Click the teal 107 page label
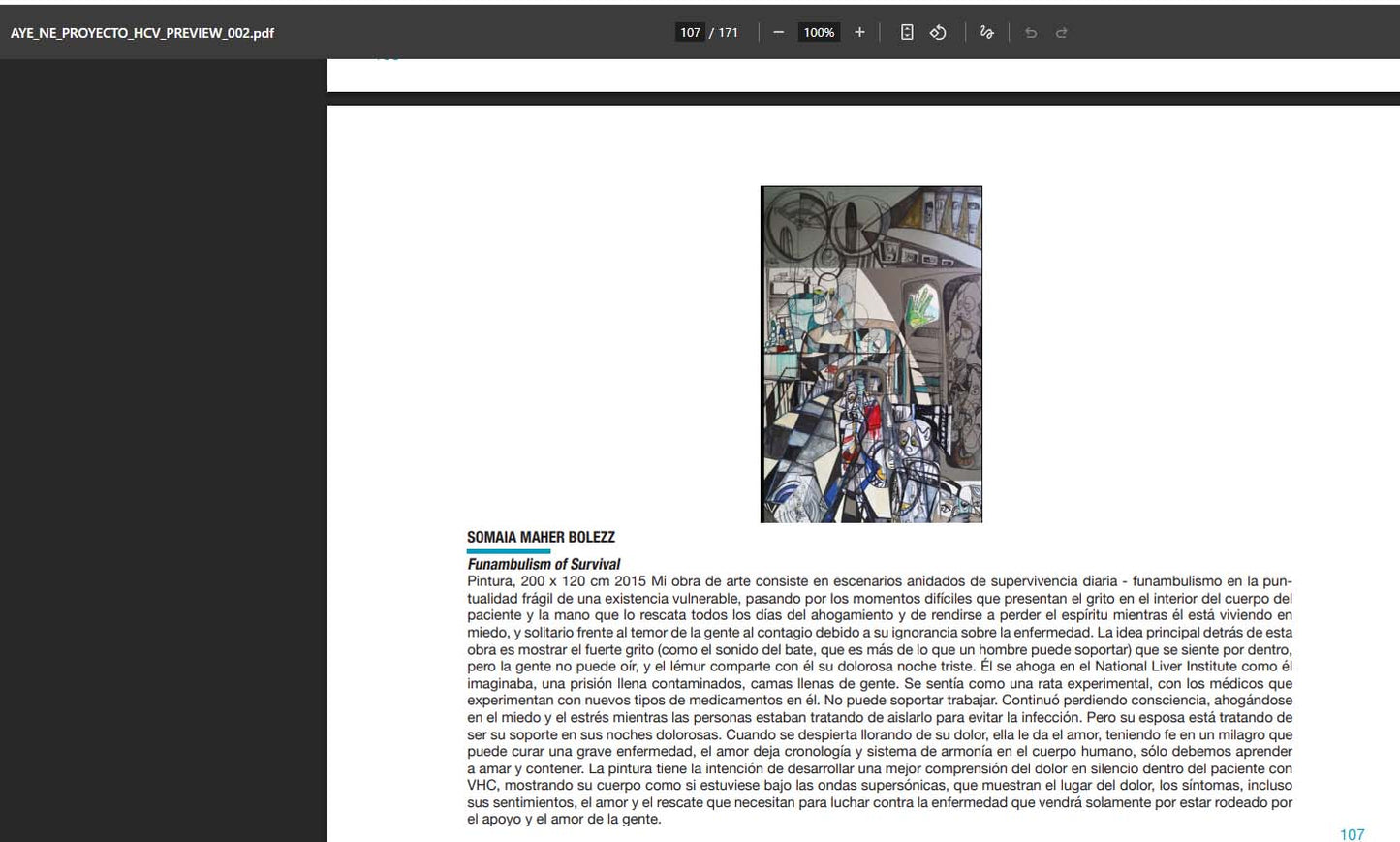Screen dimensions: 1400x842 (x=1351, y=834)
